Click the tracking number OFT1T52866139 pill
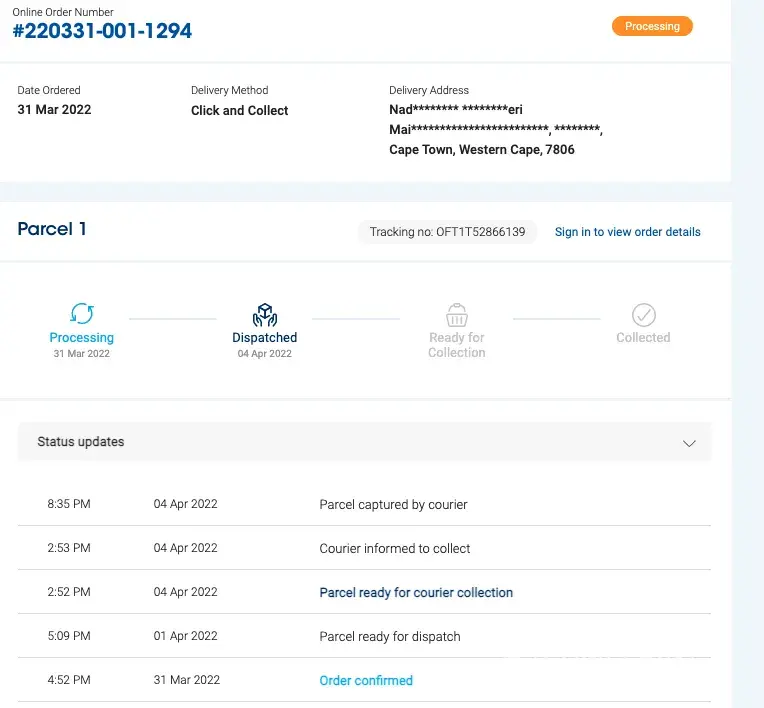764x708 pixels. click(447, 232)
